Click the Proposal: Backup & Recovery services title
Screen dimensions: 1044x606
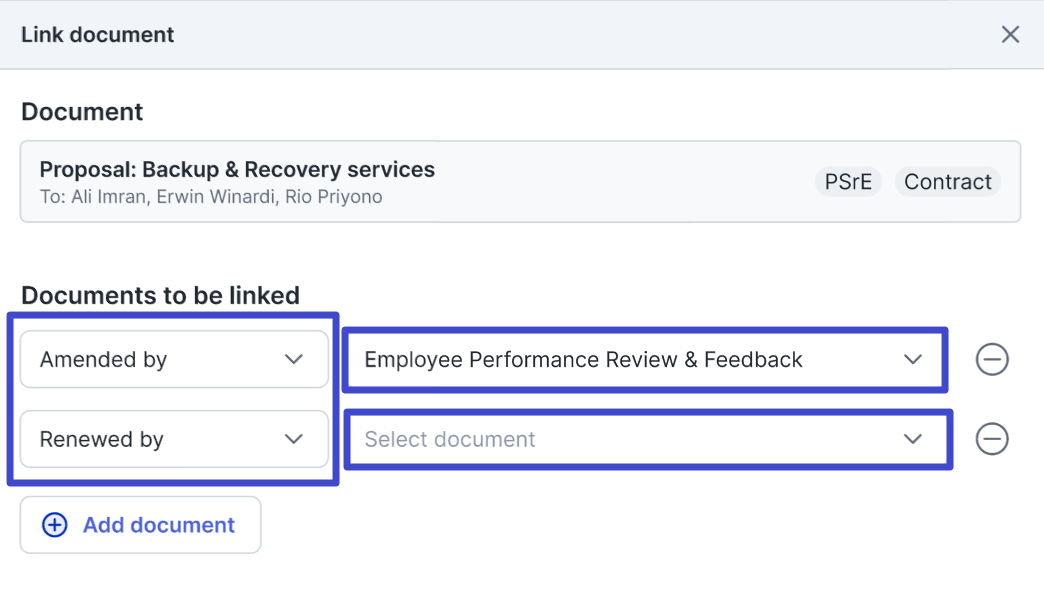(x=237, y=169)
